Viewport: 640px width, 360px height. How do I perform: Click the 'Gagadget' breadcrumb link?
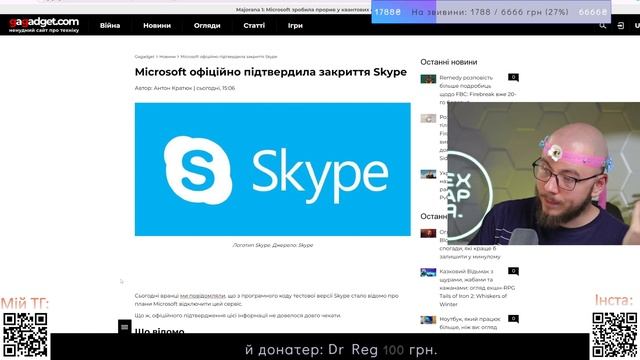144,57
